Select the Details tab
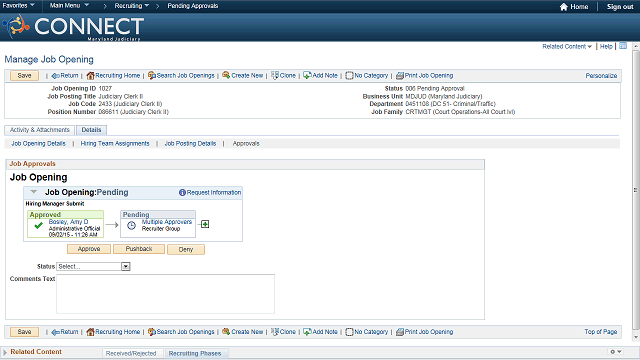 coord(91,130)
